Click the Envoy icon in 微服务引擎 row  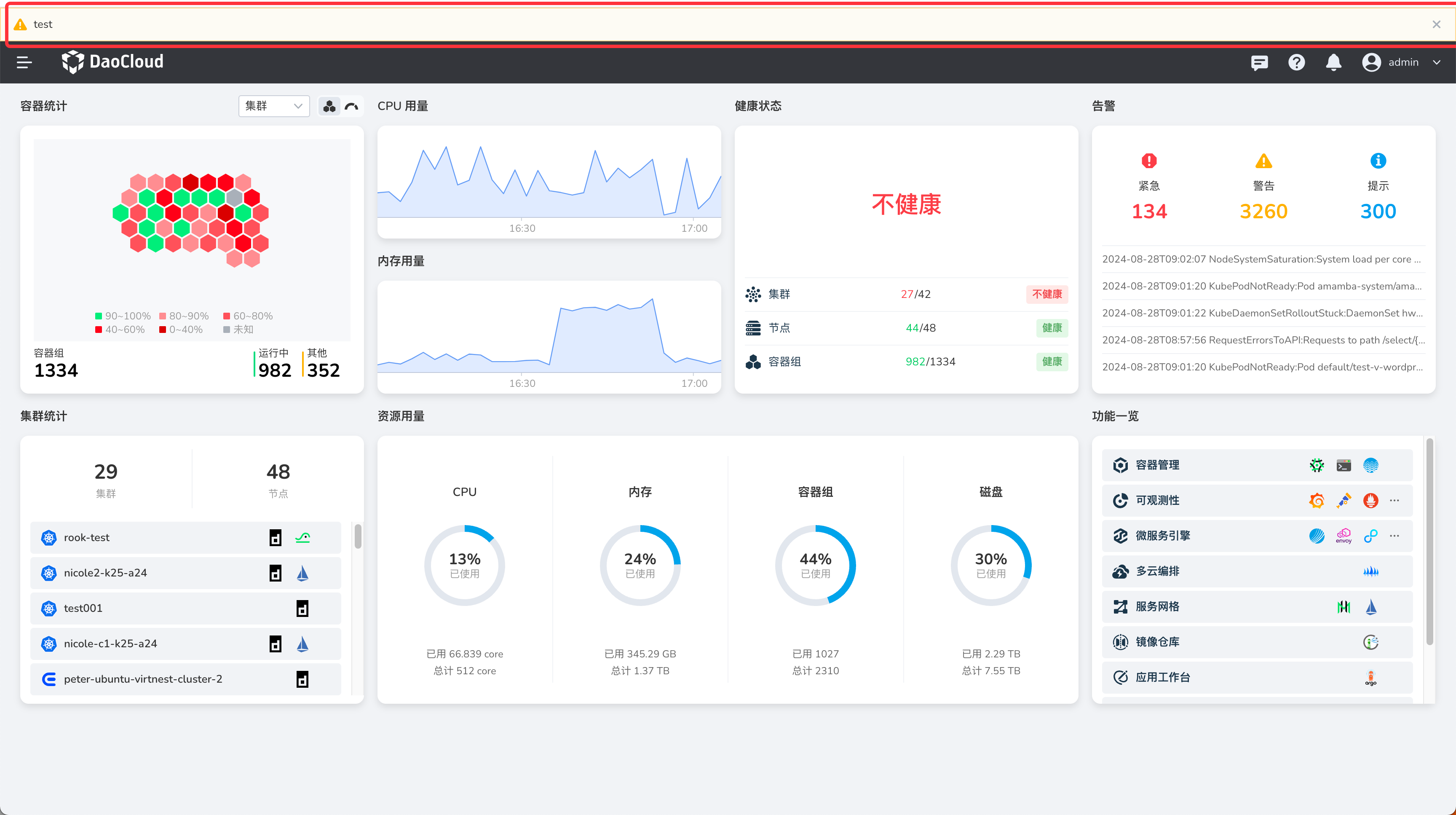click(1344, 536)
